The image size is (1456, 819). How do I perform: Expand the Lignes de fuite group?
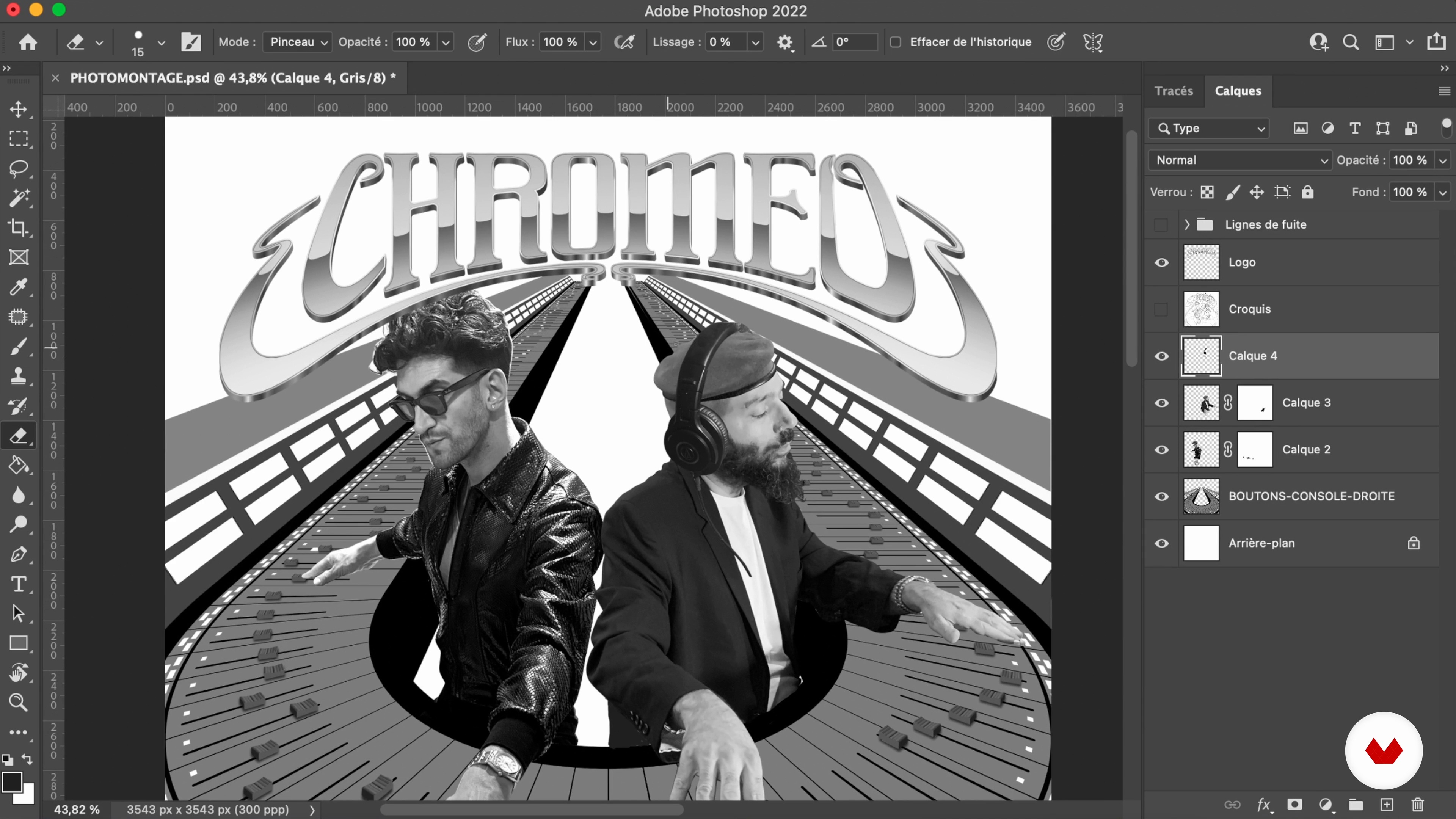click(1187, 224)
